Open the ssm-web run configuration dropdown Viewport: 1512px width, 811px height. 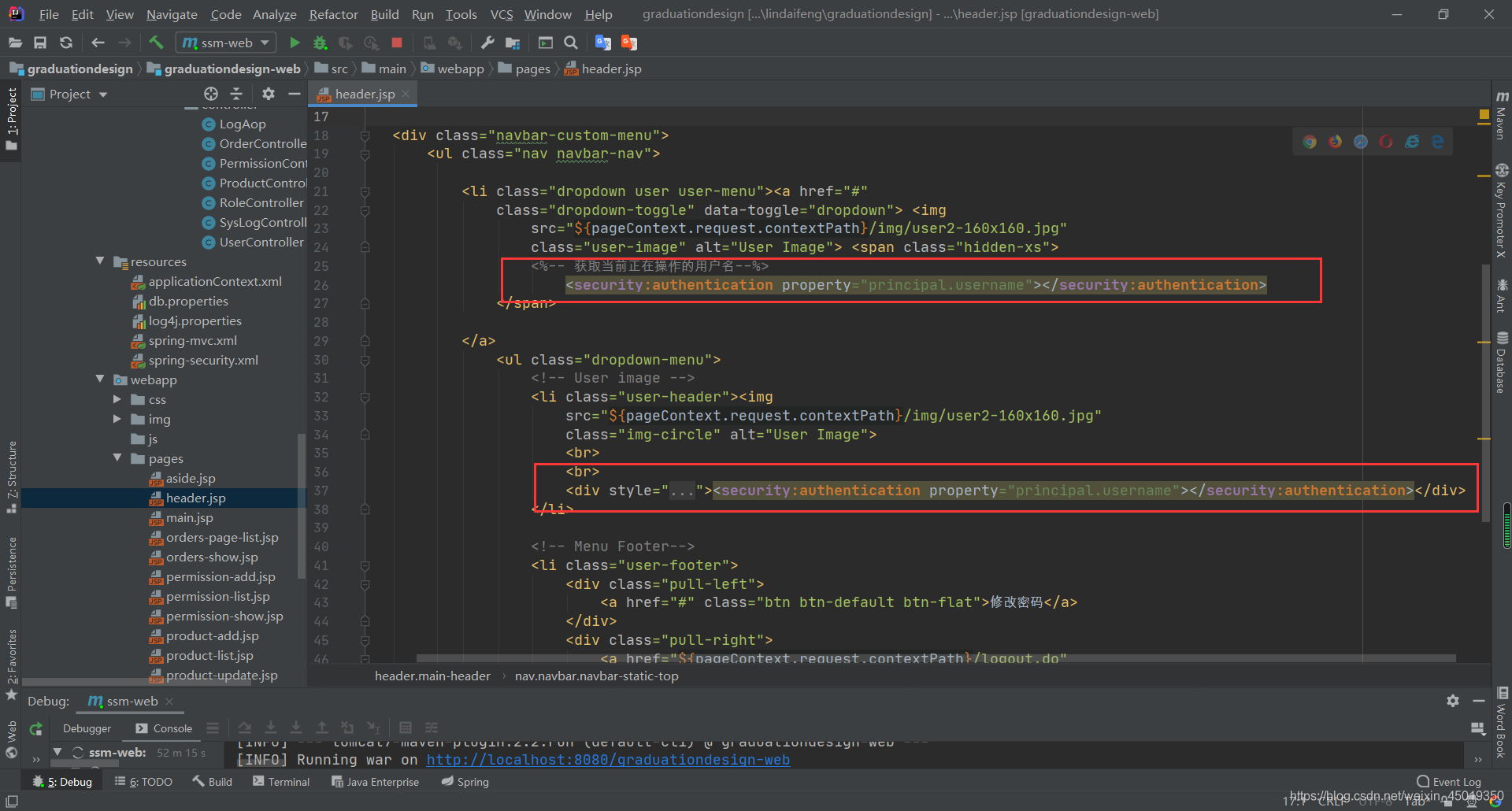pyautogui.click(x=226, y=43)
